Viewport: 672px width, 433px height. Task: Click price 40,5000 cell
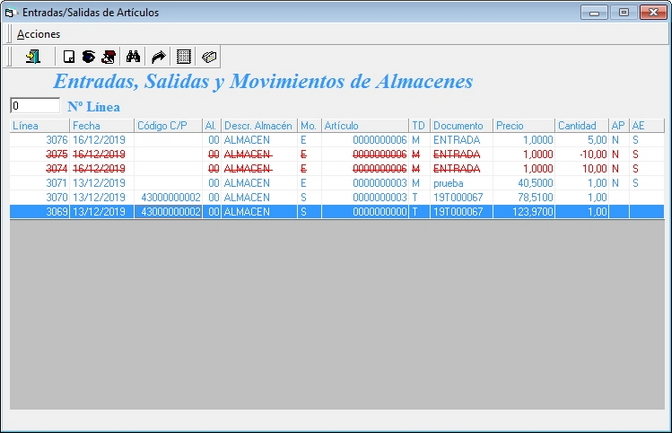(524, 183)
